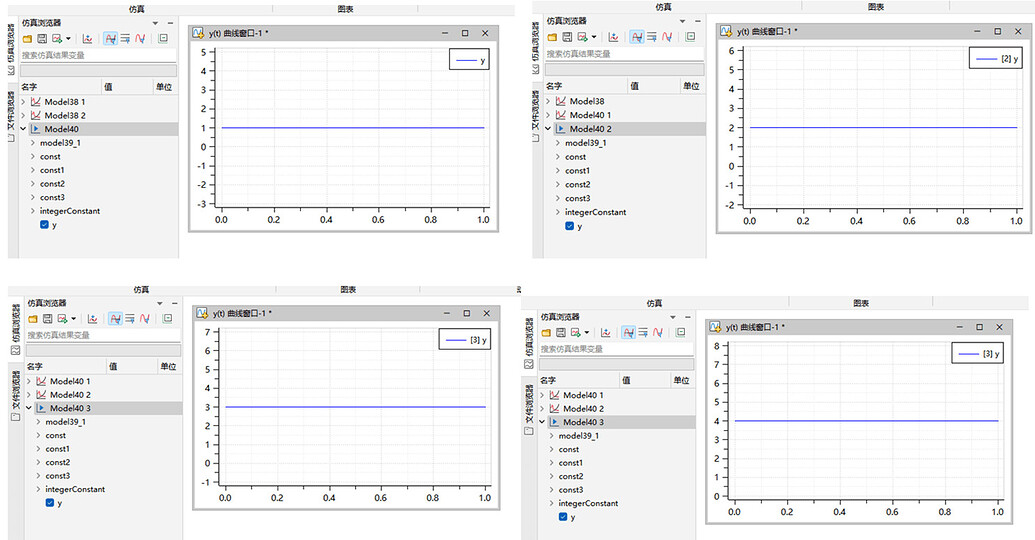Image resolution: width=1035 pixels, height=540 pixels.
Task: Export icon in panel with Model40 2 selected
Action: click(583, 37)
